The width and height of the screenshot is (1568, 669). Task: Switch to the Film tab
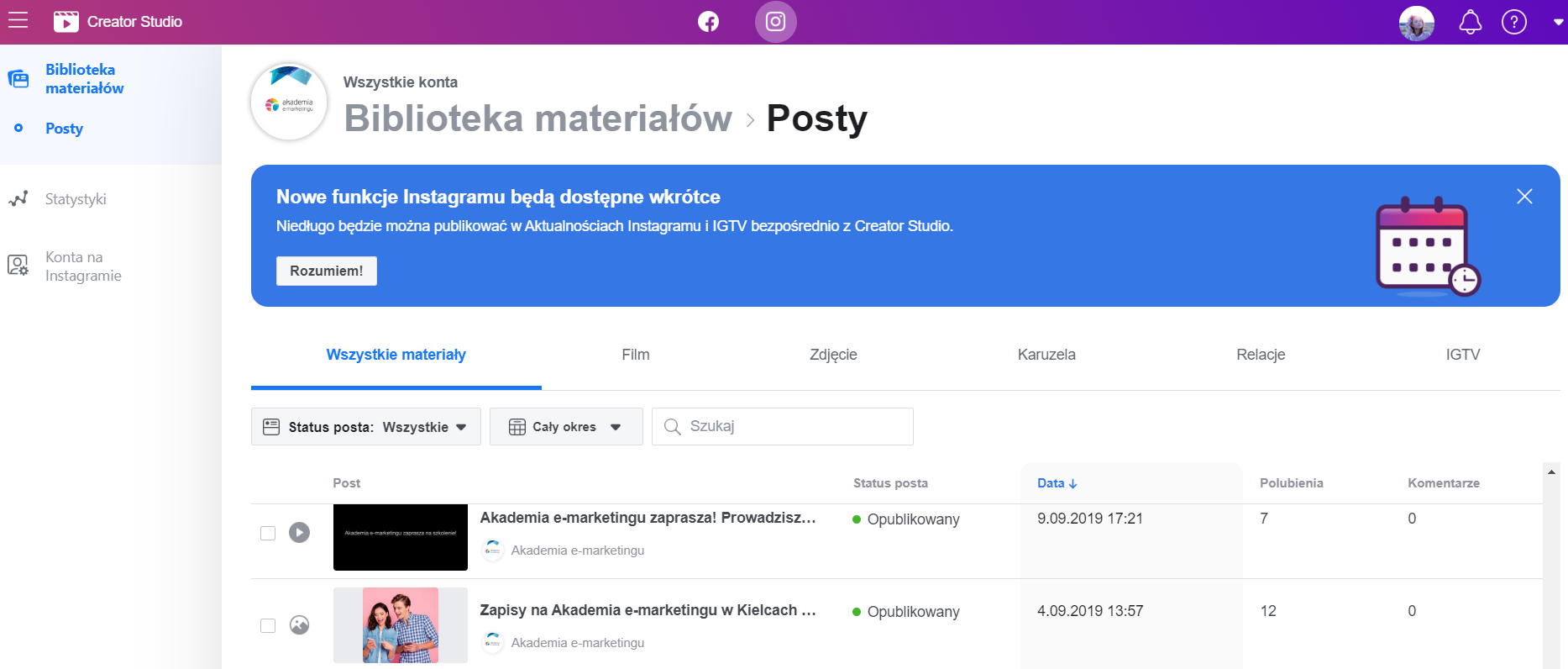636,355
